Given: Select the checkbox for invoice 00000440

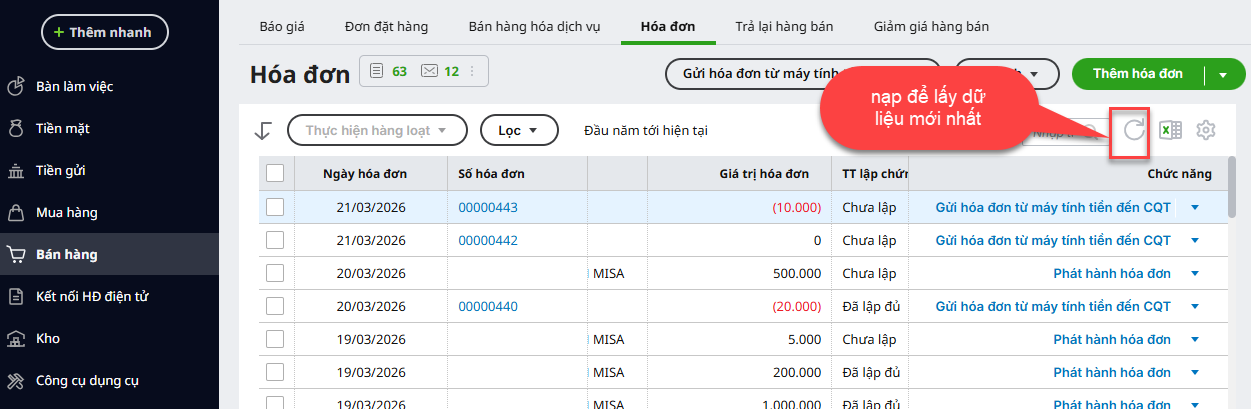Looking at the screenshot, I should tap(275, 306).
